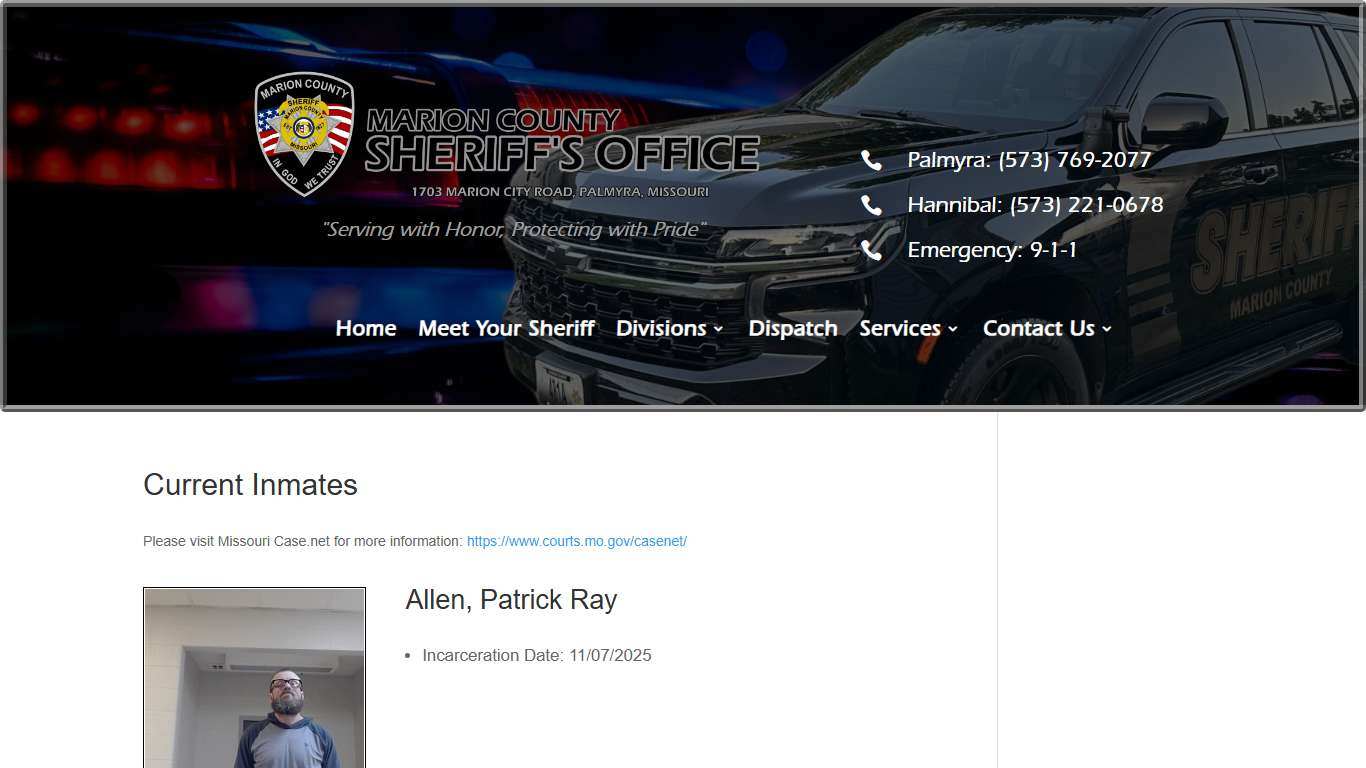Go to the Home menu item
Image resolution: width=1366 pixels, height=768 pixels.
click(x=366, y=328)
